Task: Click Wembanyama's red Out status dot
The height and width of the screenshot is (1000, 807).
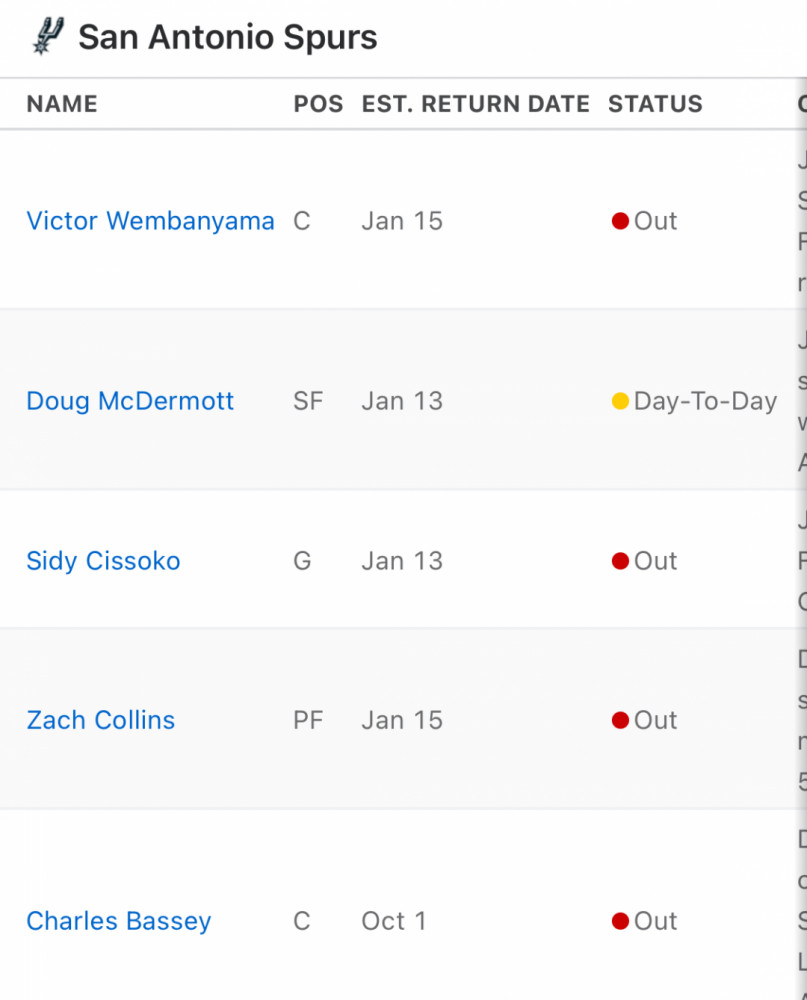Action: point(620,221)
